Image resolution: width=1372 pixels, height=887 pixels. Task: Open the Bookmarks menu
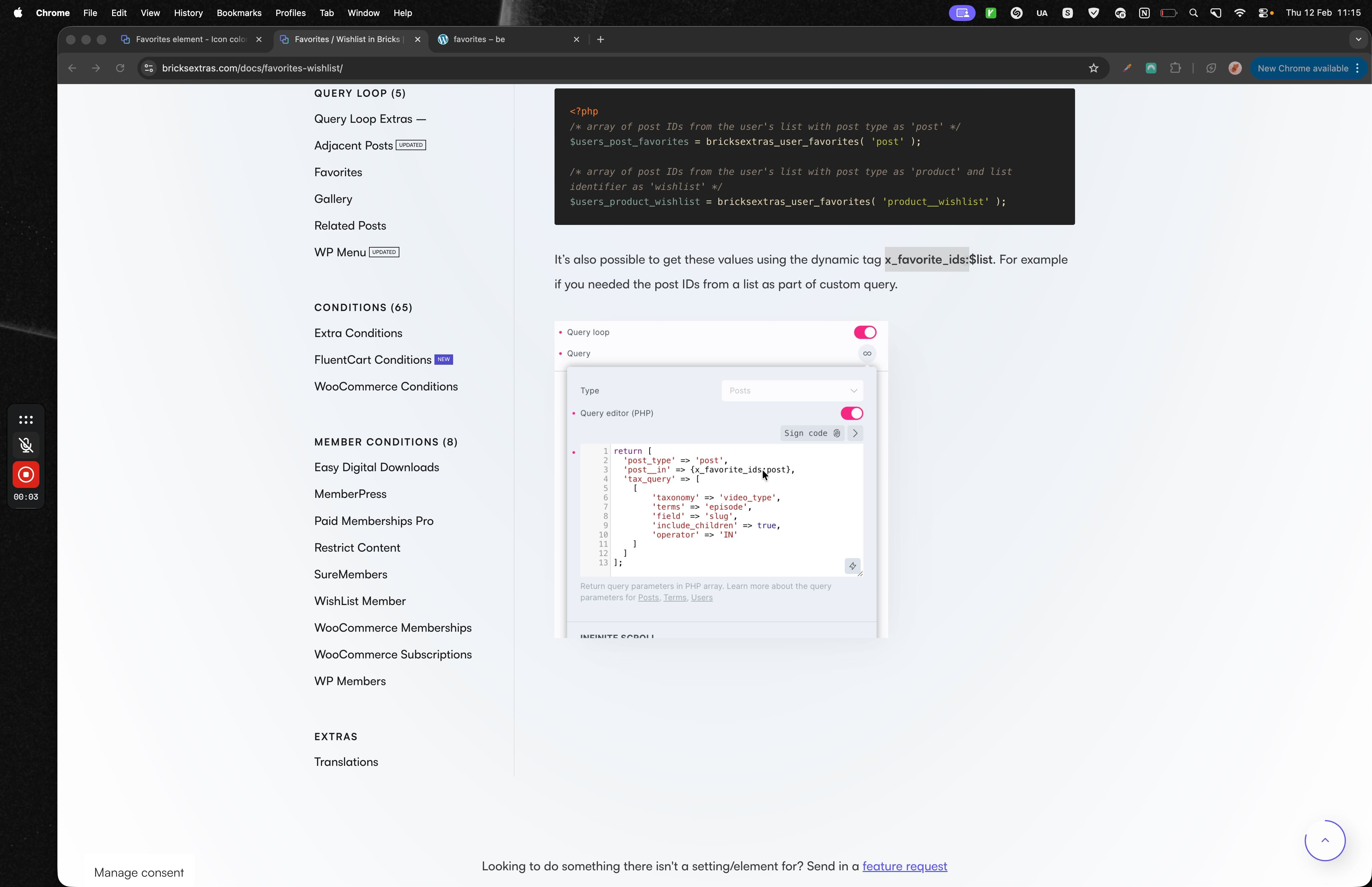tap(239, 13)
